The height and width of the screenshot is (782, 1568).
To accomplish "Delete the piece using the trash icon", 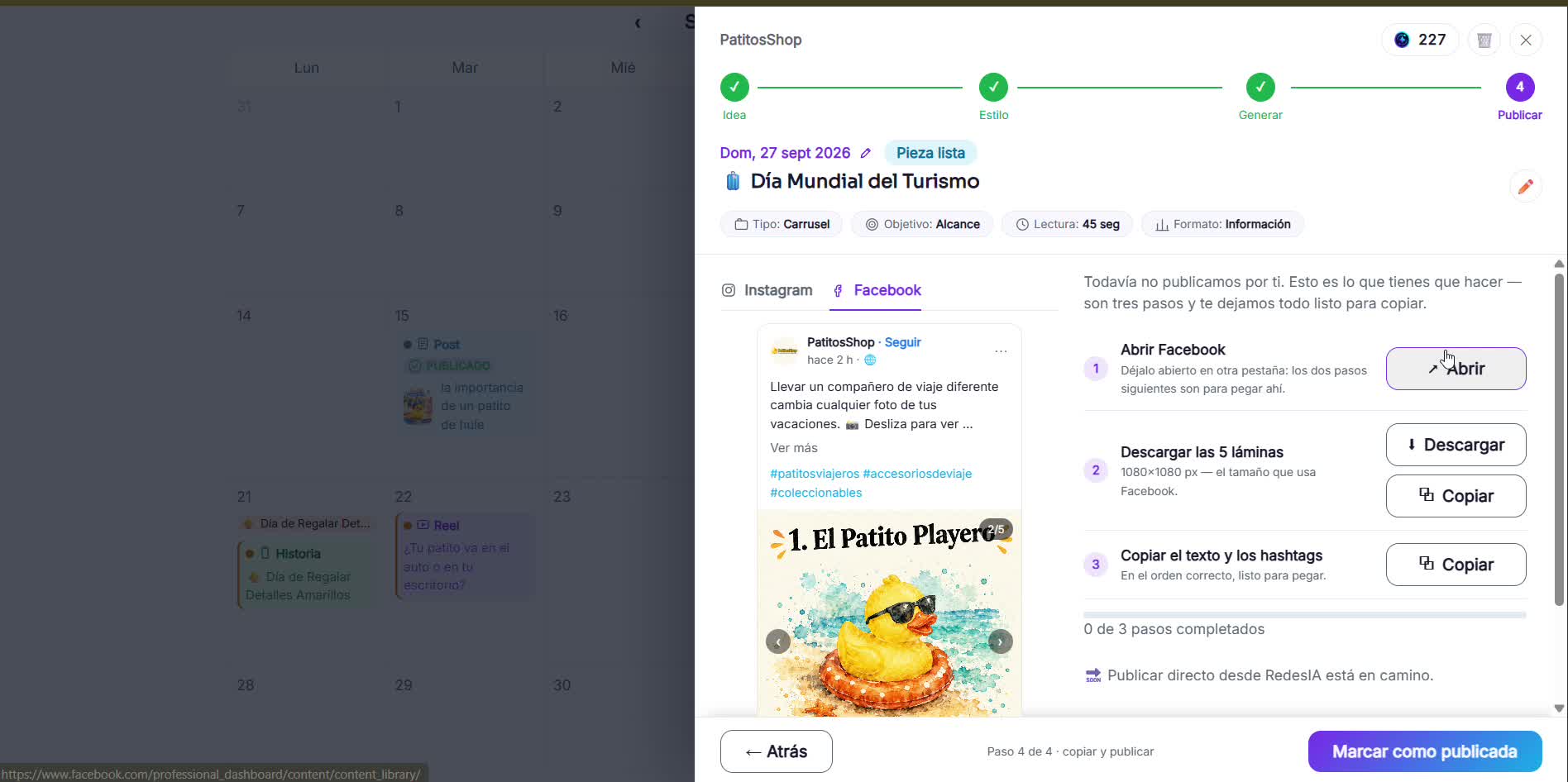I will pyautogui.click(x=1484, y=40).
